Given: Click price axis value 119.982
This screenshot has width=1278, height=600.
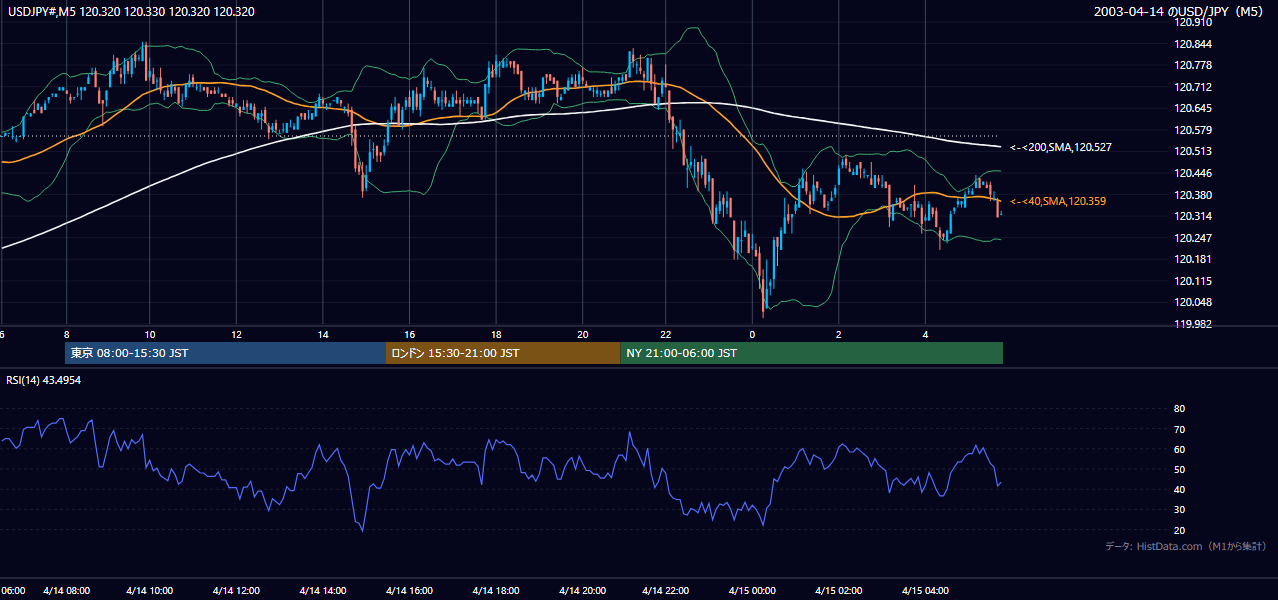Looking at the screenshot, I should 1194,324.
